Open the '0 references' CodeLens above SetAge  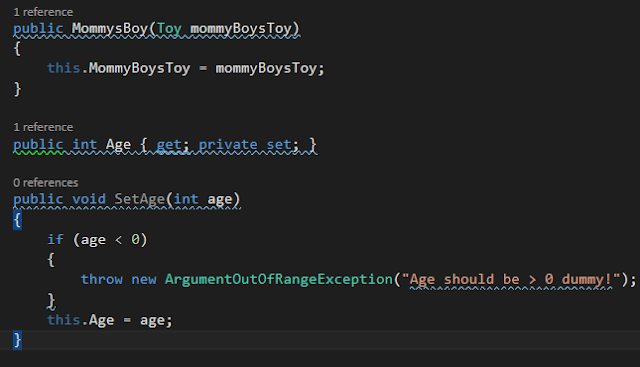[45, 182]
